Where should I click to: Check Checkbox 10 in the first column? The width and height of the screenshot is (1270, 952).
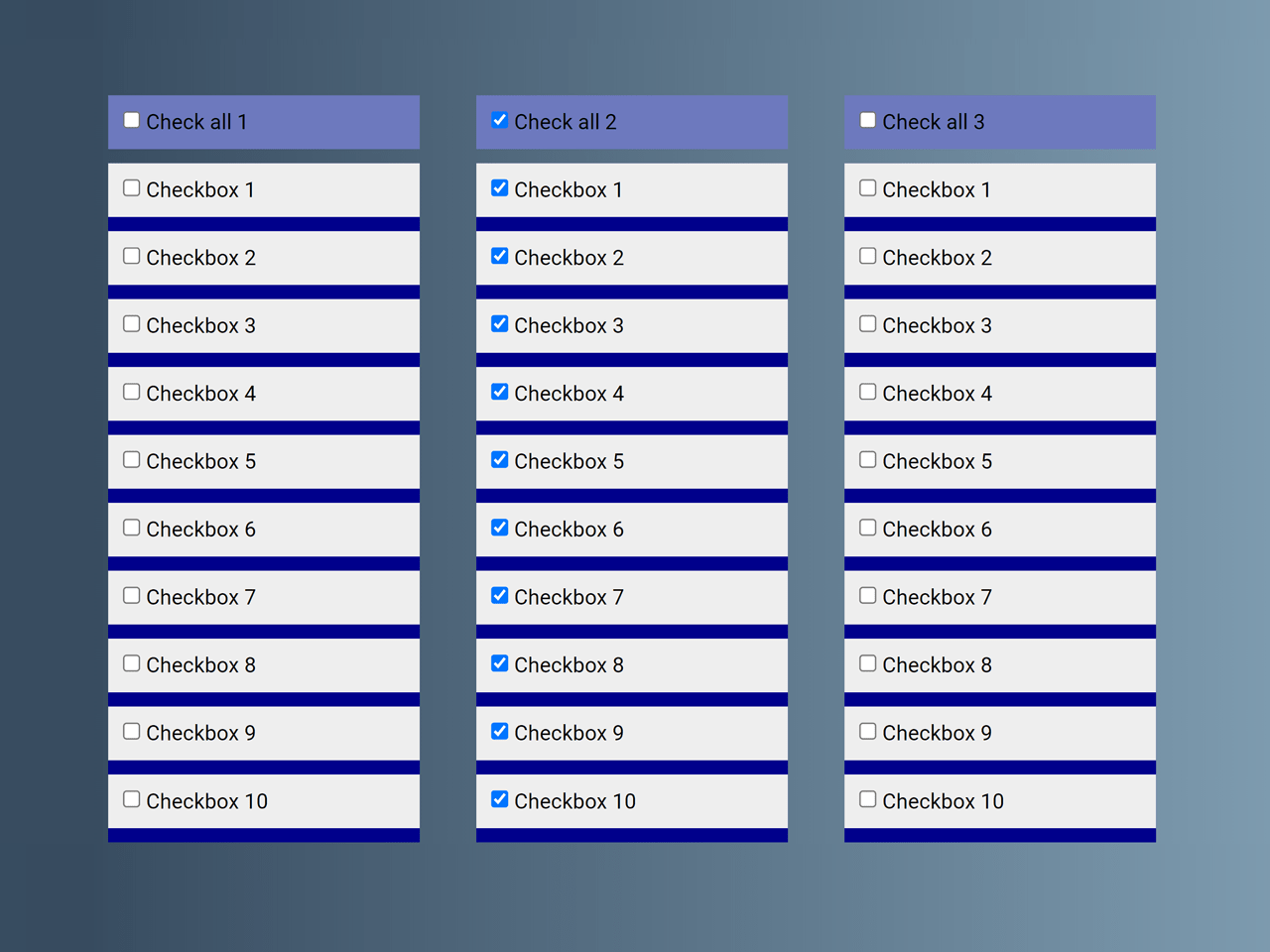pos(131,798)
